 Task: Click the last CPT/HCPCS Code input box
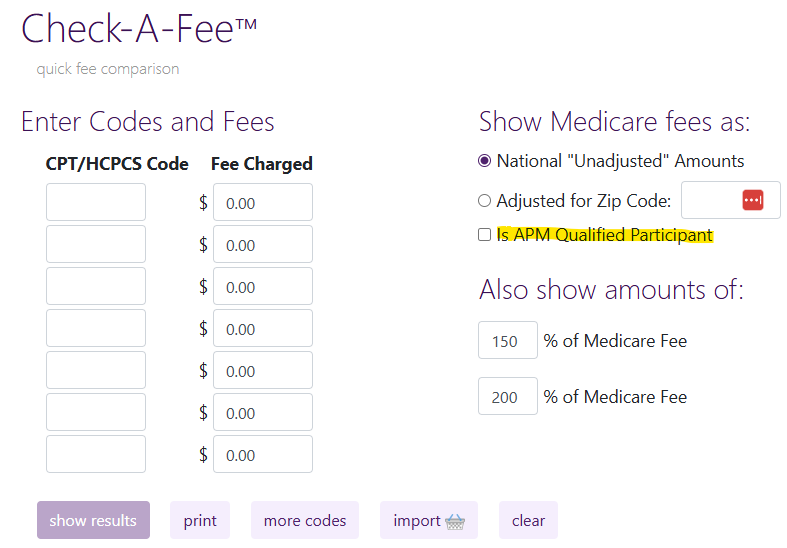[x=96, y=454]
